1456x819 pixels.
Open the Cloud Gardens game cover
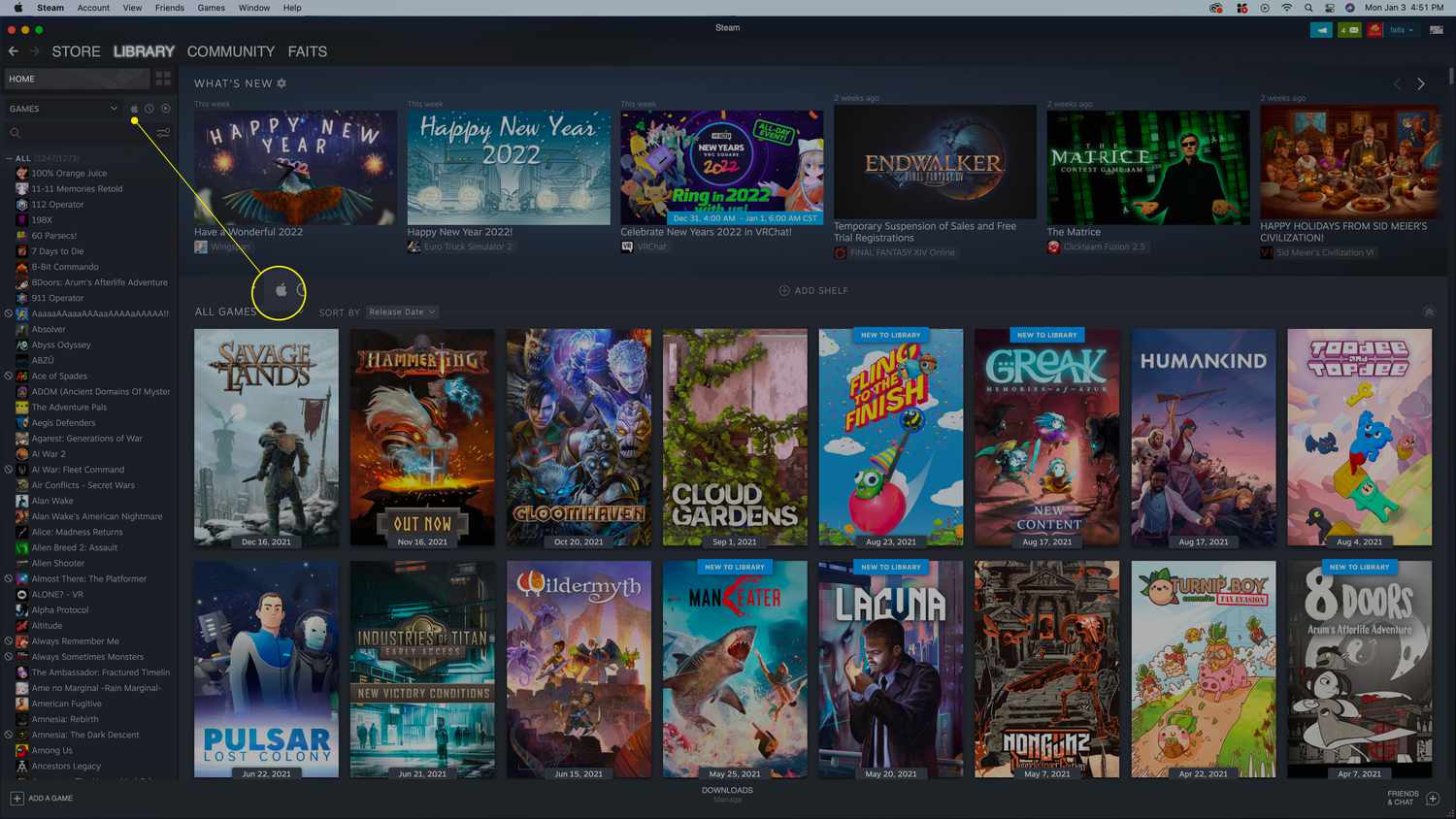tap(735, 437)
